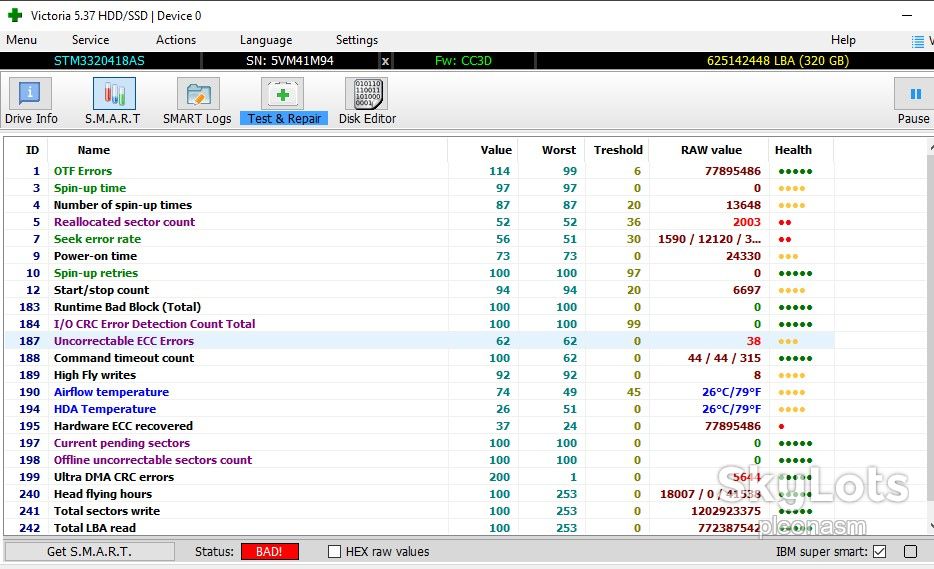934x569 pixels.
Task: Select the Seek error rate row
Action: (419, 239)
